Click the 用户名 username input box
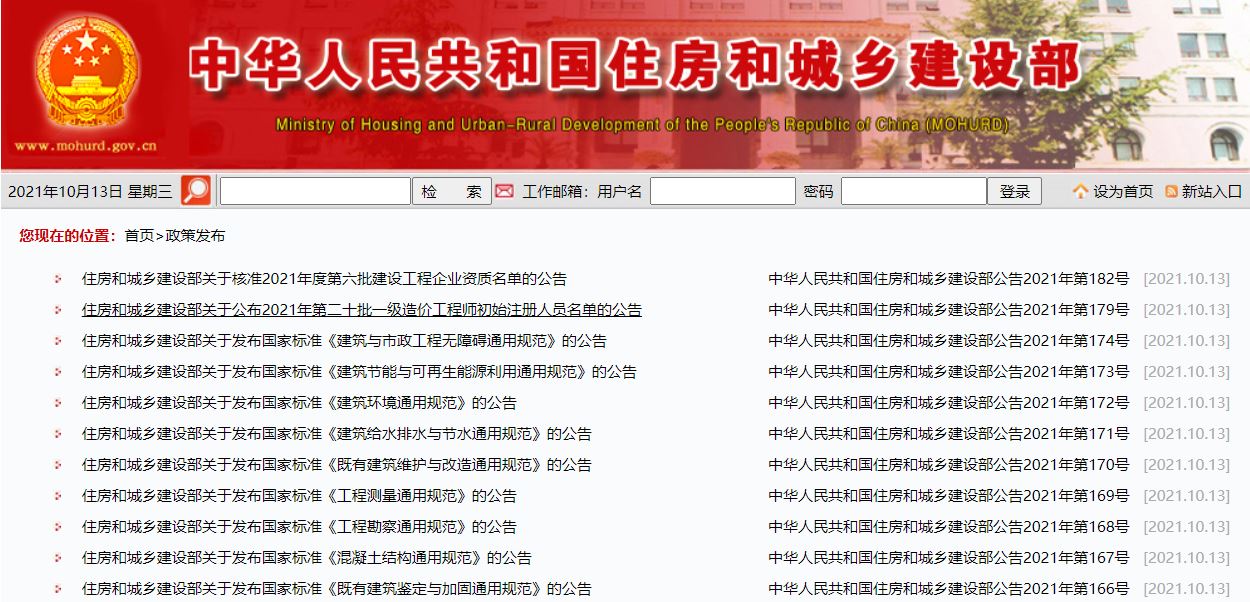This screenshot has height=602, width=1250. (x=722, y=191)
